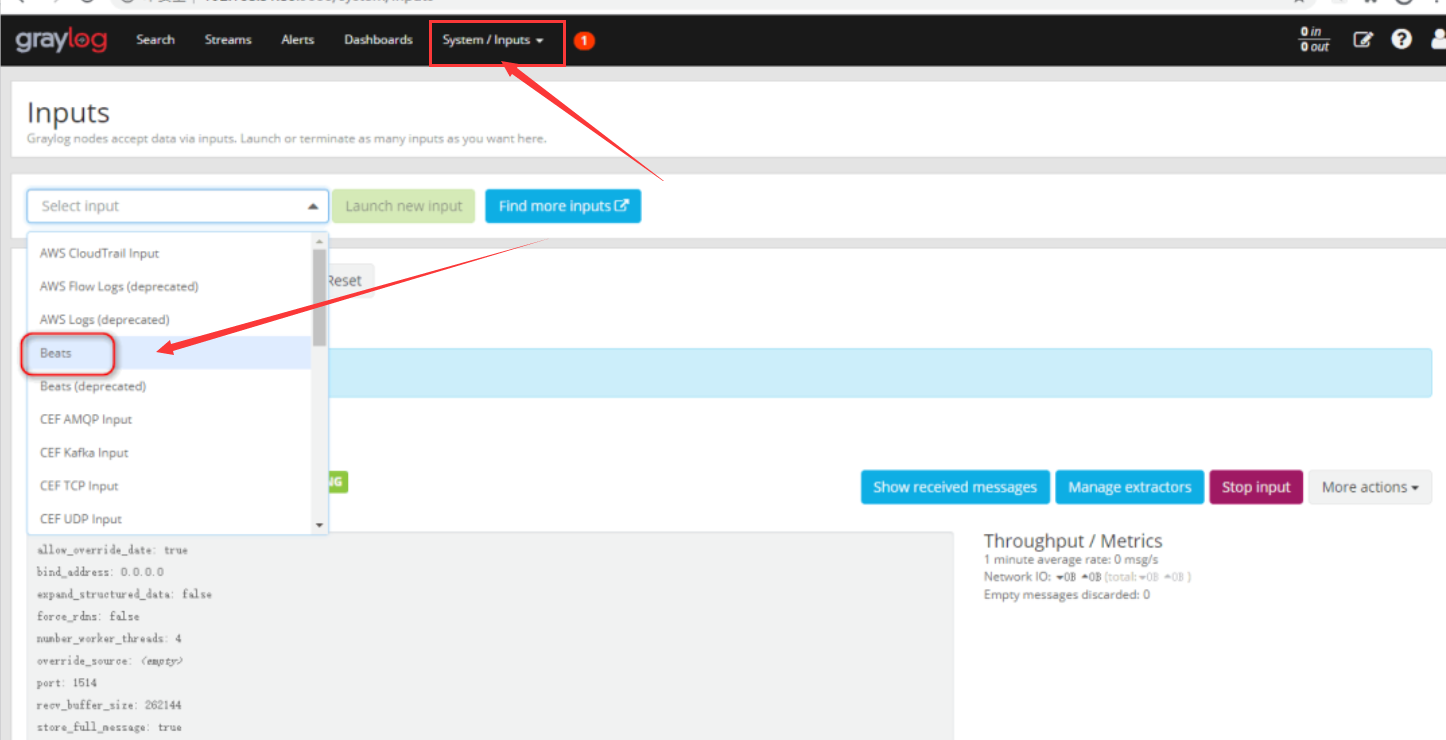Click the input list scroll down arrow
Viewport: 1446px width, 740px height.
320,525
